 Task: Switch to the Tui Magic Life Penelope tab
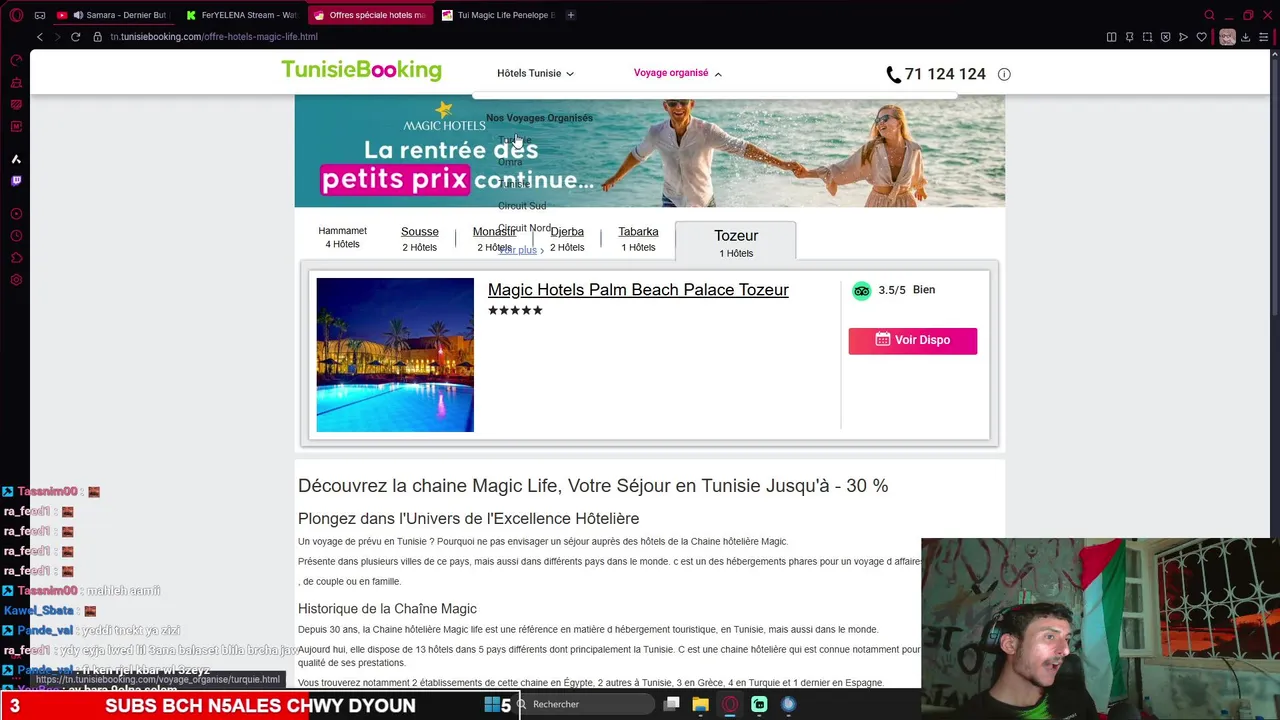point(498,15)
